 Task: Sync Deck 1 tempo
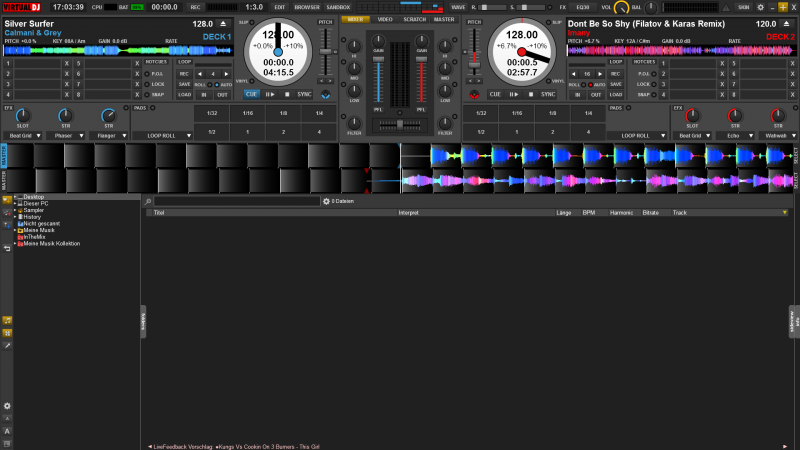click(305, 94)
